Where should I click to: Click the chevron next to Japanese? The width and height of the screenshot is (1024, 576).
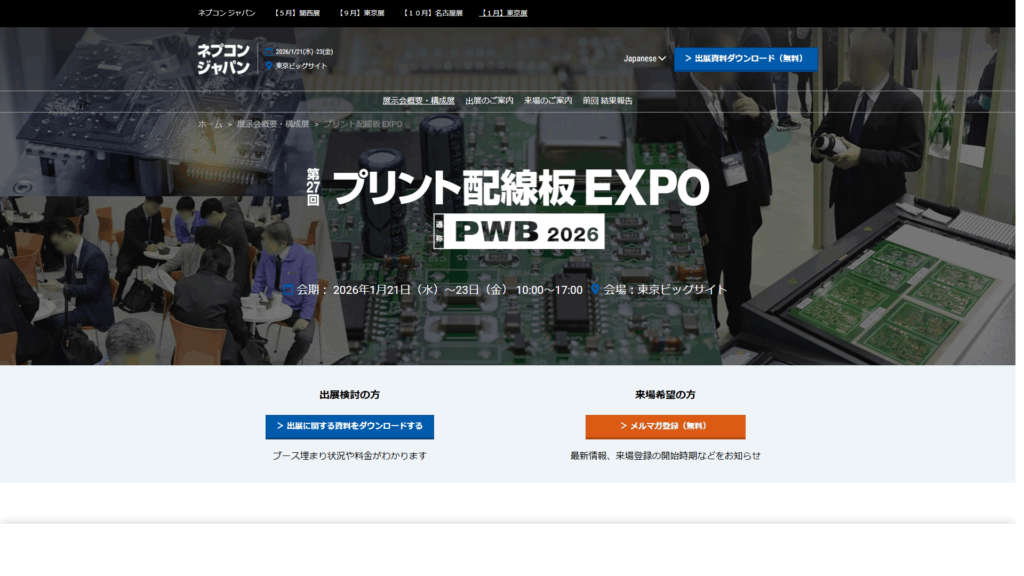[662, 59]
